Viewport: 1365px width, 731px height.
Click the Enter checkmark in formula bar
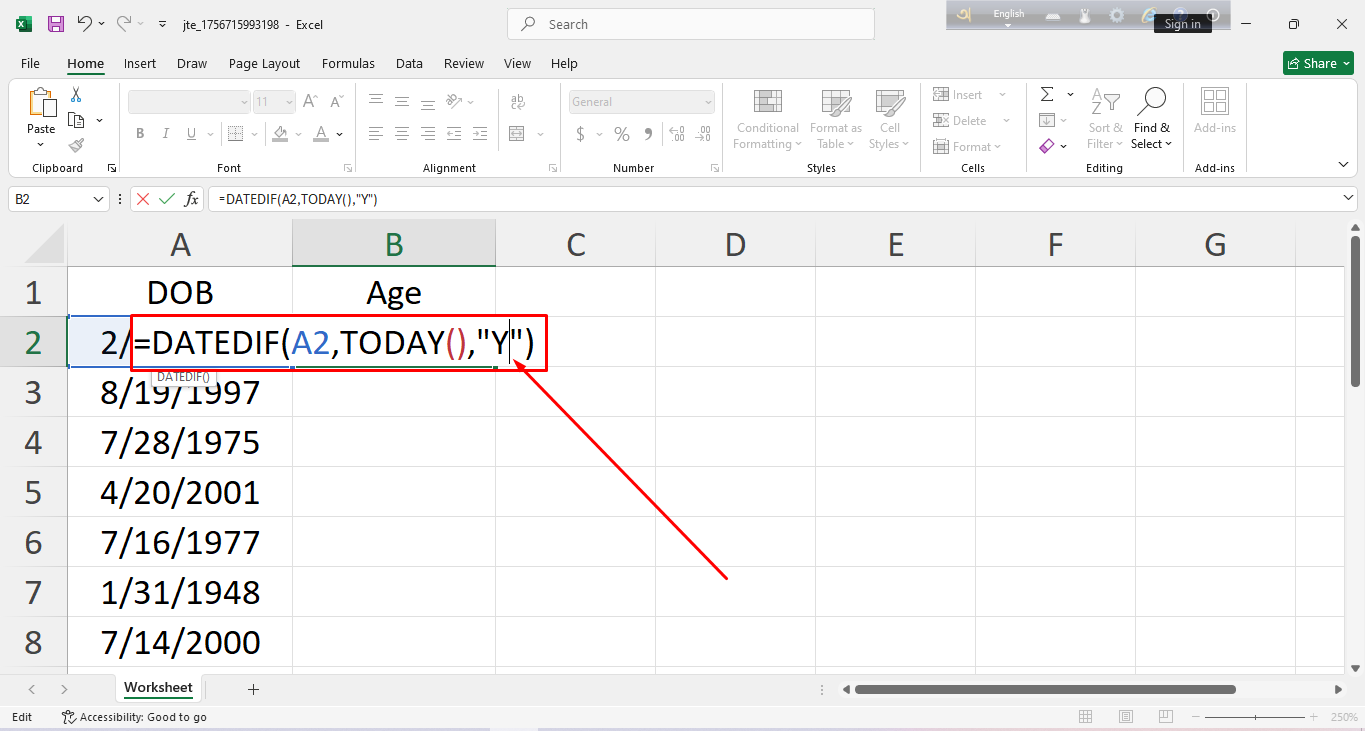click(x=166, y=199)
